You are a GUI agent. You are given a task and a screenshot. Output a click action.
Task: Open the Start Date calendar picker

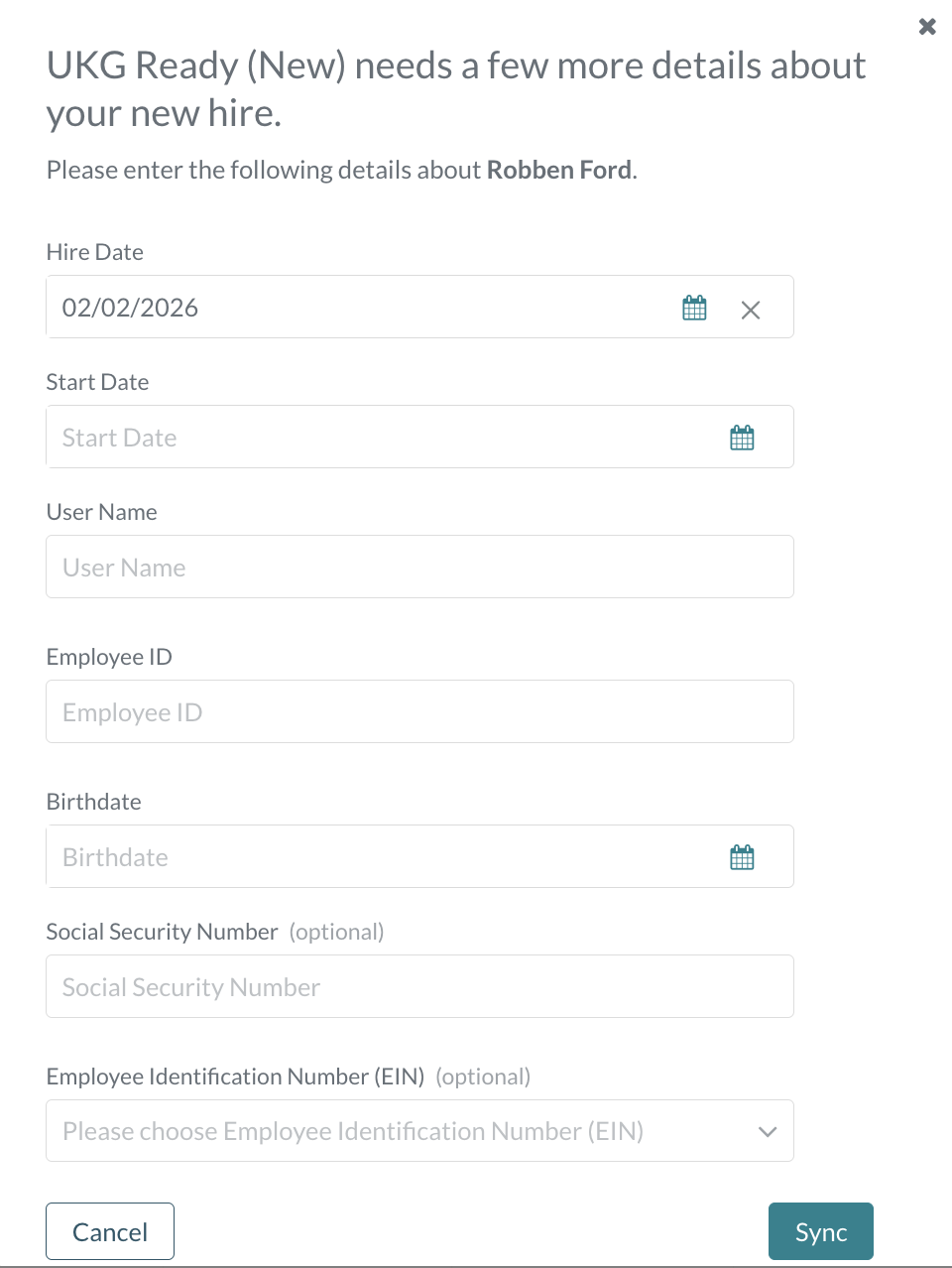742,438
